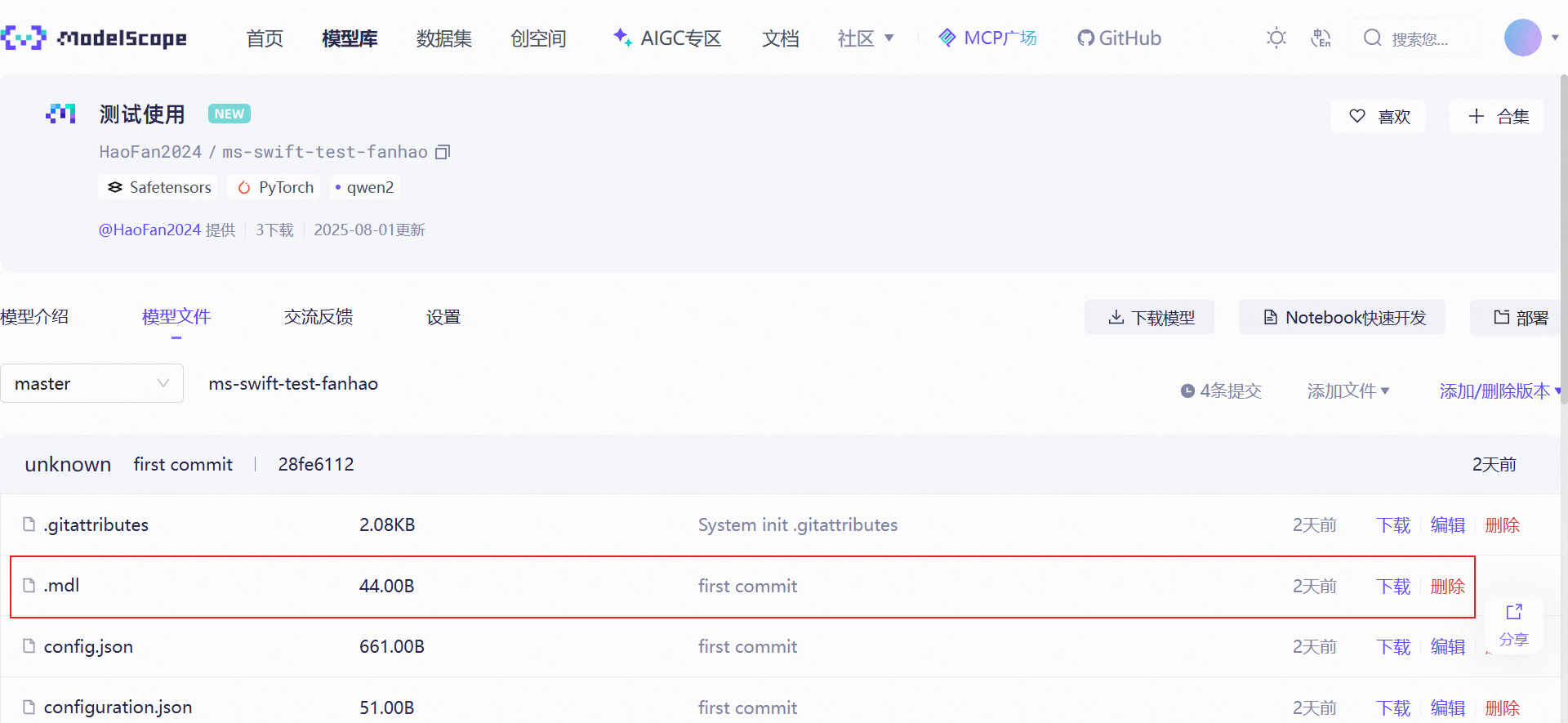Click the configuration.json file icon
Viewport: 1568px width, 723px height.
point(29,707)
